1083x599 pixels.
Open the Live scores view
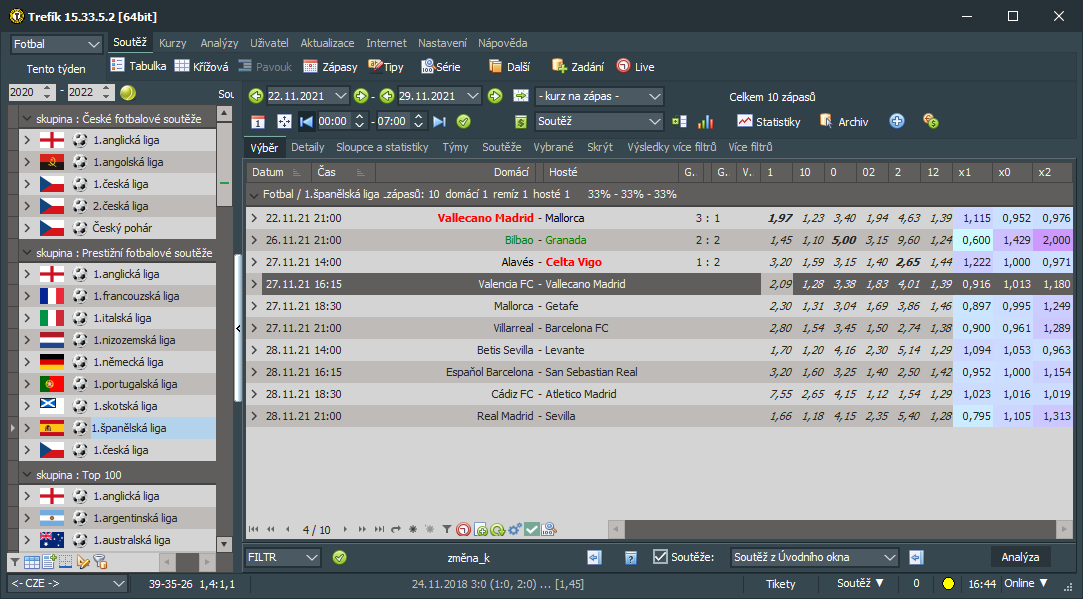tap(635, 66)
